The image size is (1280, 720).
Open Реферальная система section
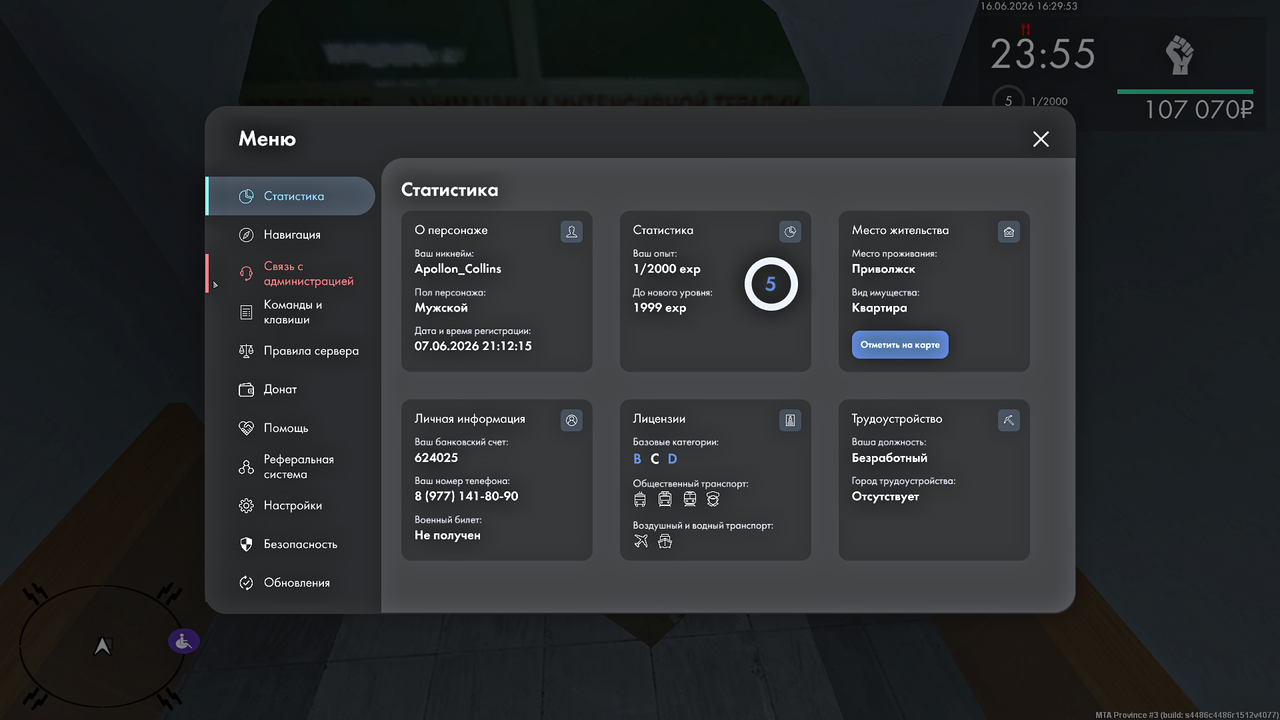coord(291,467)
